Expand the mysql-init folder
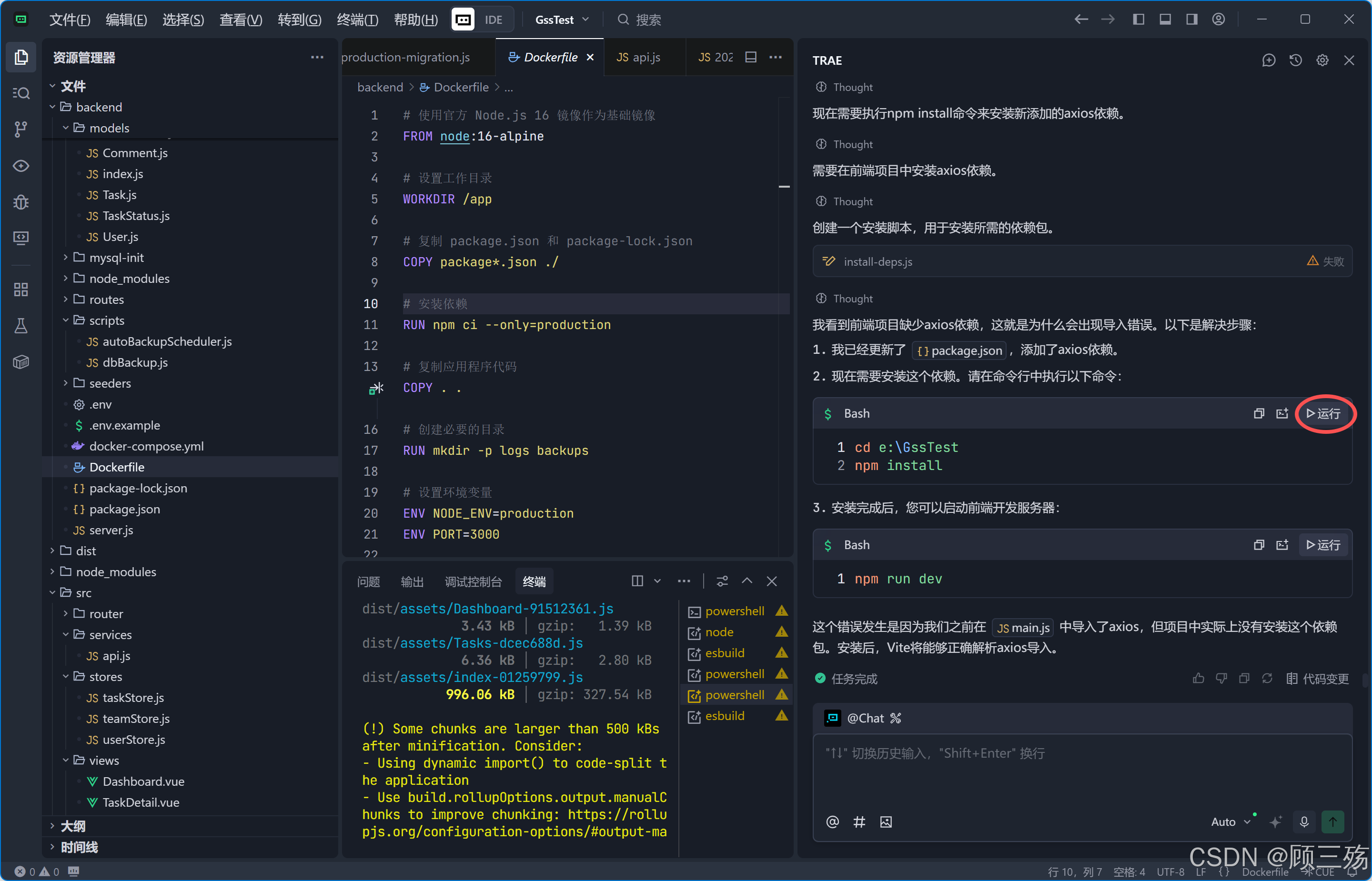This screenshot has width=1372, height=881. (x=116, y=258)
